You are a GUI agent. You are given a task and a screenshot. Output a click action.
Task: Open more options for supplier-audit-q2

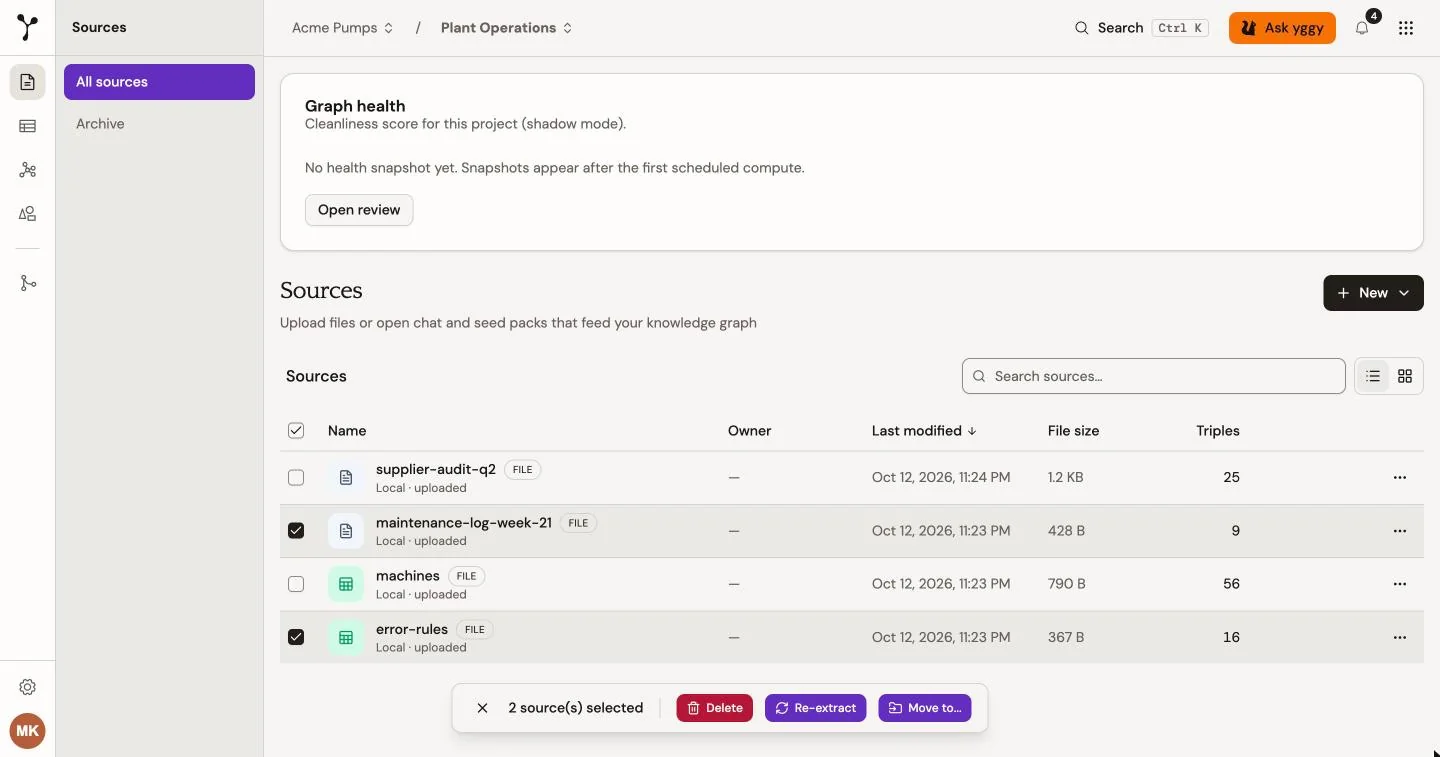pos(1400,478)
